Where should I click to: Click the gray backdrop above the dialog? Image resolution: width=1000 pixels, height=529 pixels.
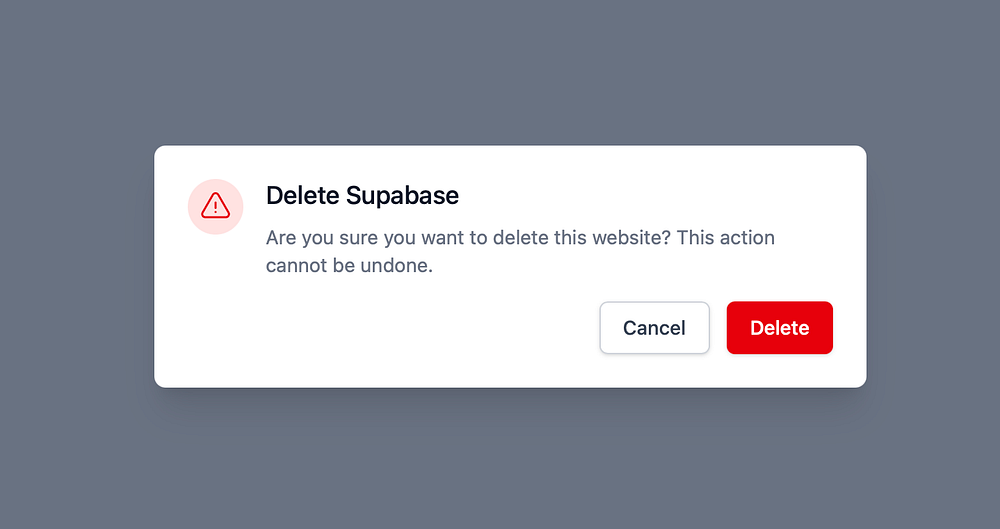tap(500, 70)
